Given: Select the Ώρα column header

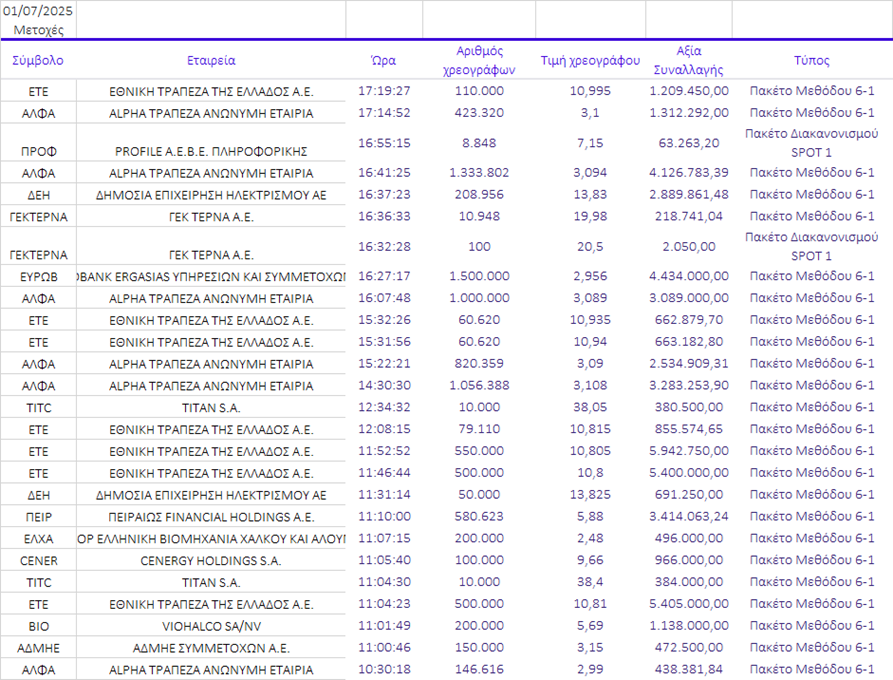Looking at the screenshot, I should click(384, 60).
